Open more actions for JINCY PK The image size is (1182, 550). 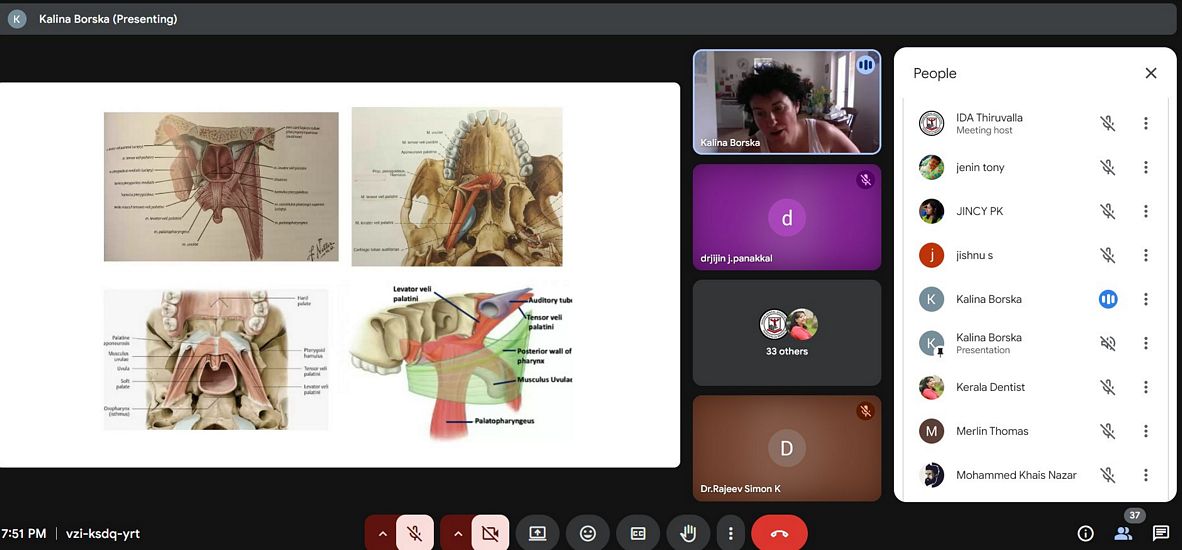1146,211
